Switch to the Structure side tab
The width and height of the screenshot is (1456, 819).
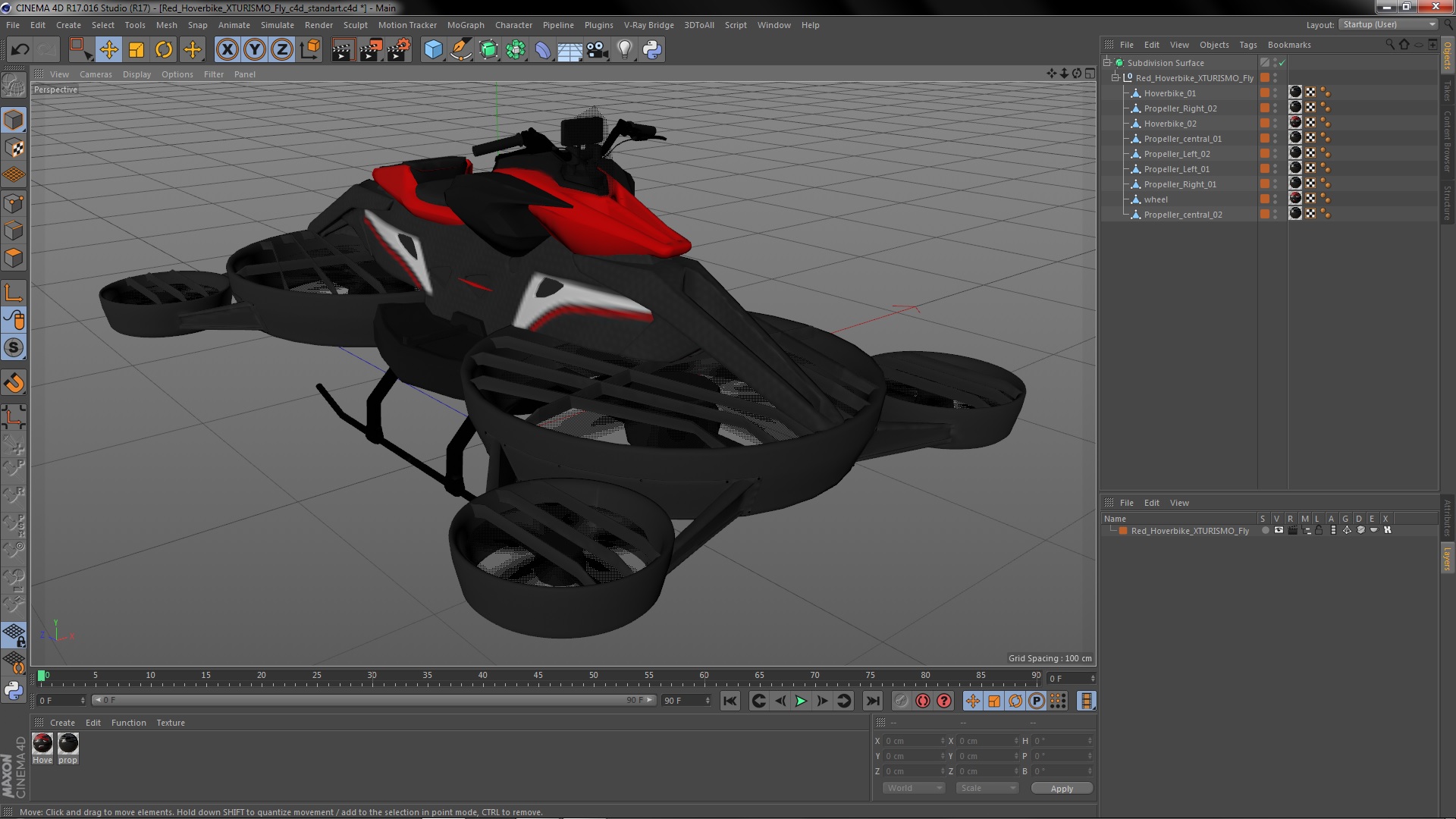coord(1448,202)
